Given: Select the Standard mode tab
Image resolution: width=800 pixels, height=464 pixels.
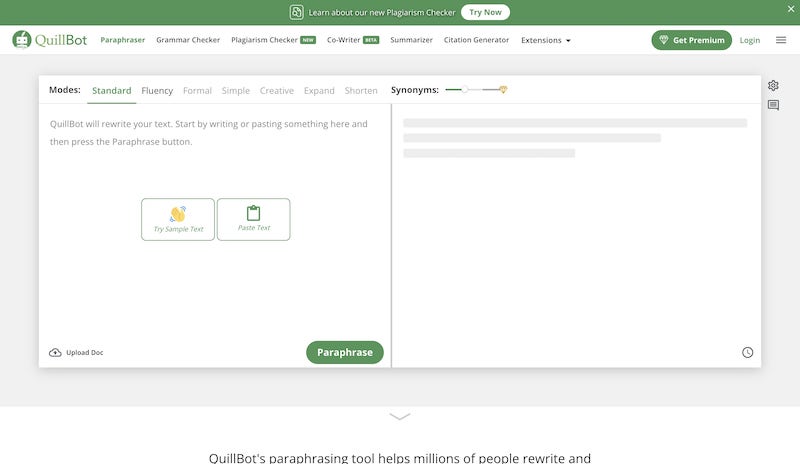Looking at the screenshot, I should 111,90.
